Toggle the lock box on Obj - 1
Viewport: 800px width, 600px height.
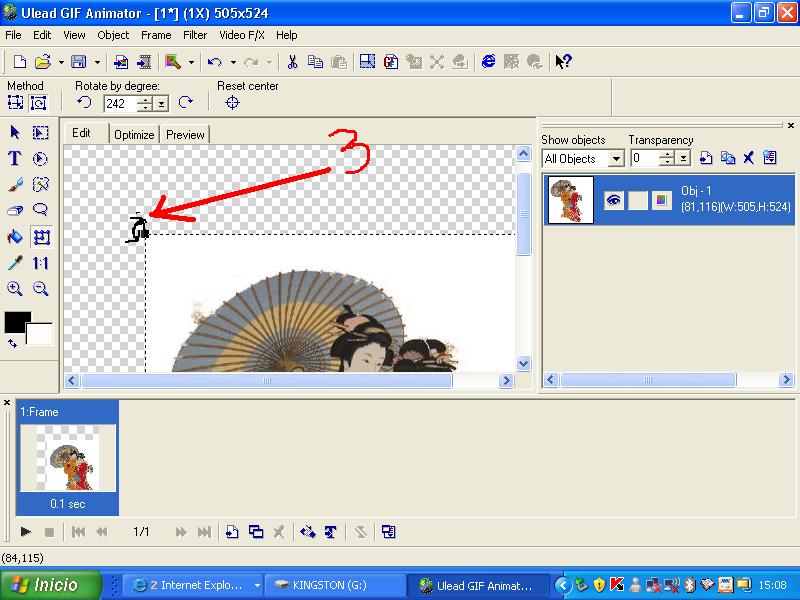637,200
